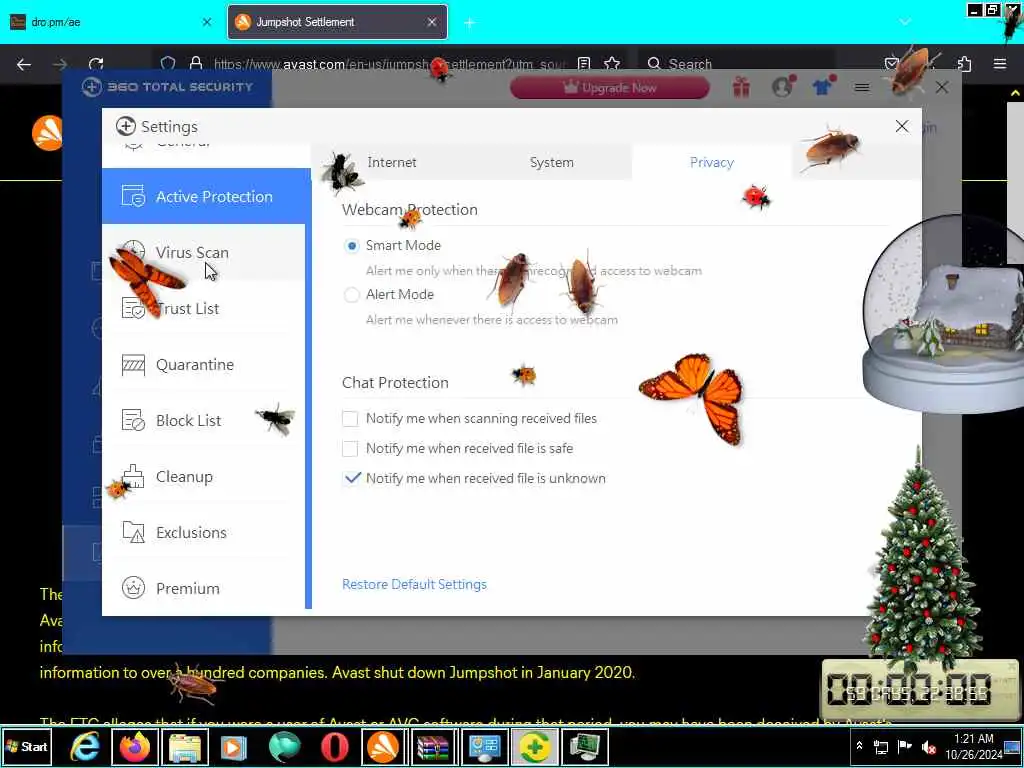Uncheck notify when received file is unknown

pos(351,478)
